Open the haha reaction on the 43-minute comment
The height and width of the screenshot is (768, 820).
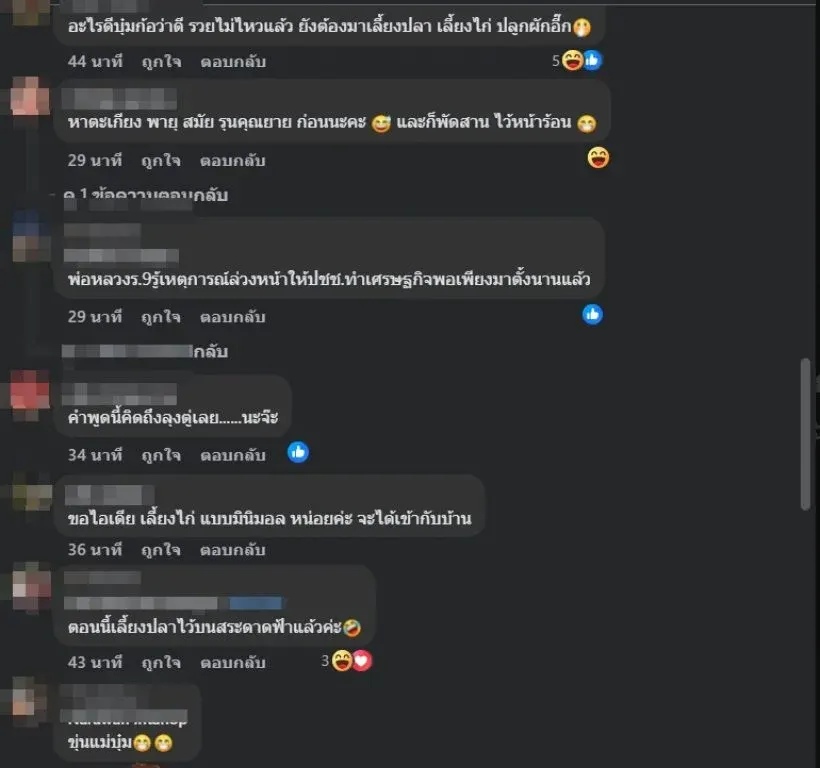pos(341,661)
